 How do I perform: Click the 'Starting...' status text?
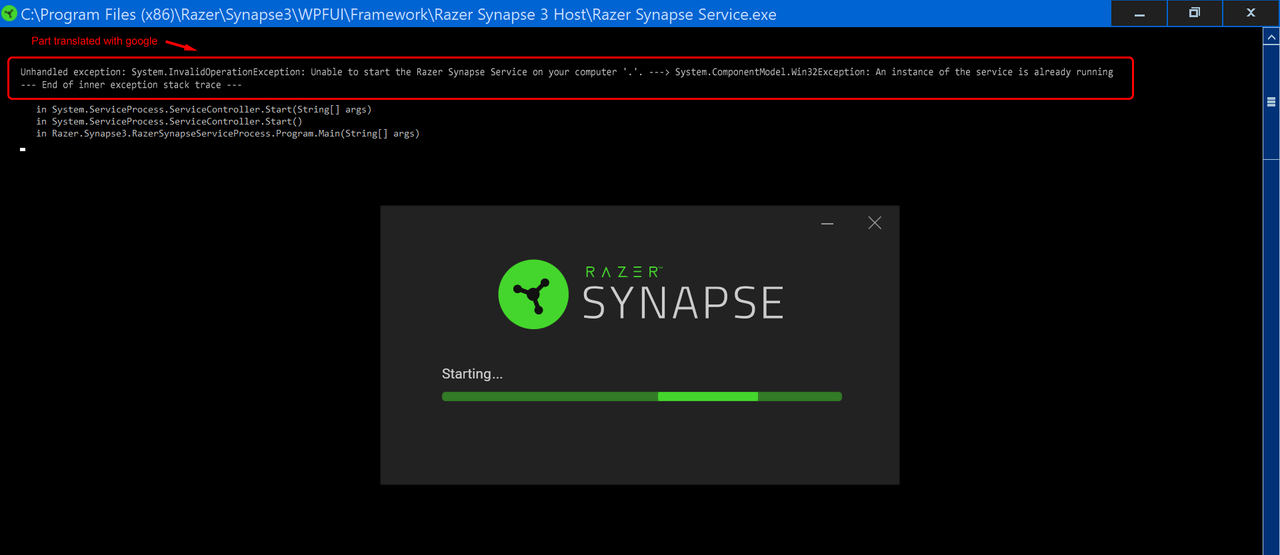tap(472, 374)
